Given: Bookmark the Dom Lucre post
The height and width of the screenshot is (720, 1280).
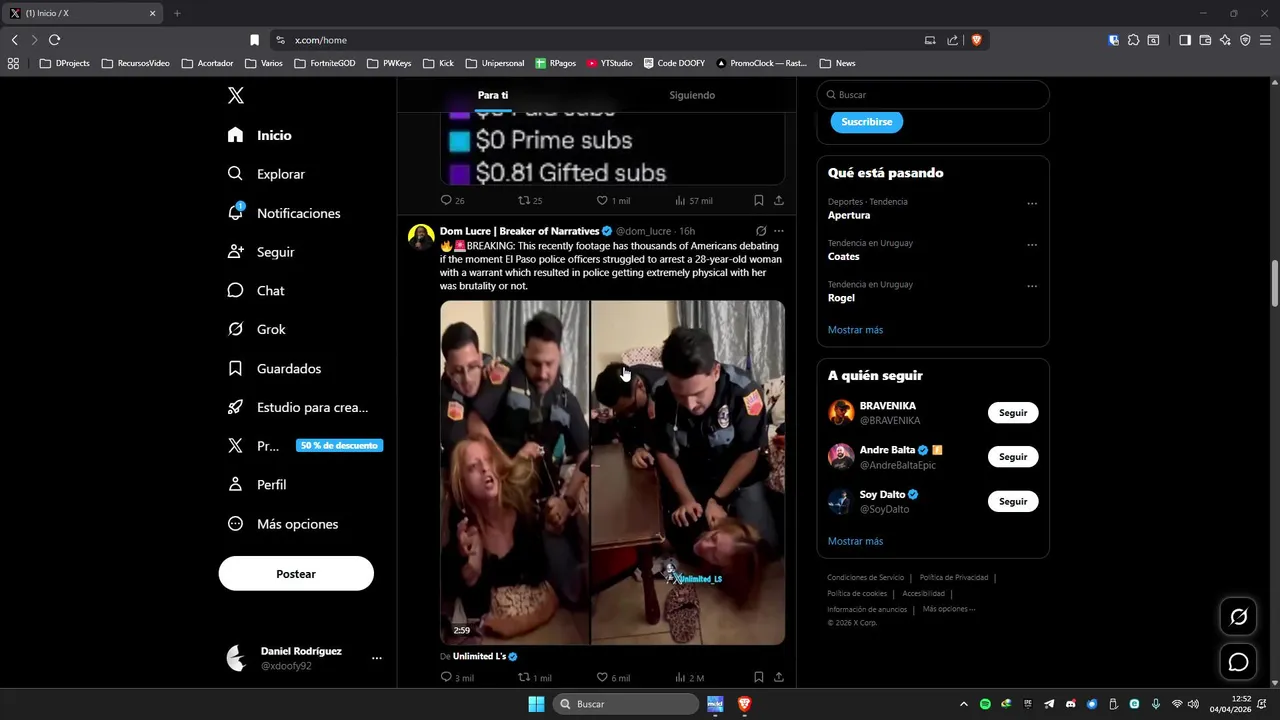Looking at the screenshot, I should [x=759, y=678].
